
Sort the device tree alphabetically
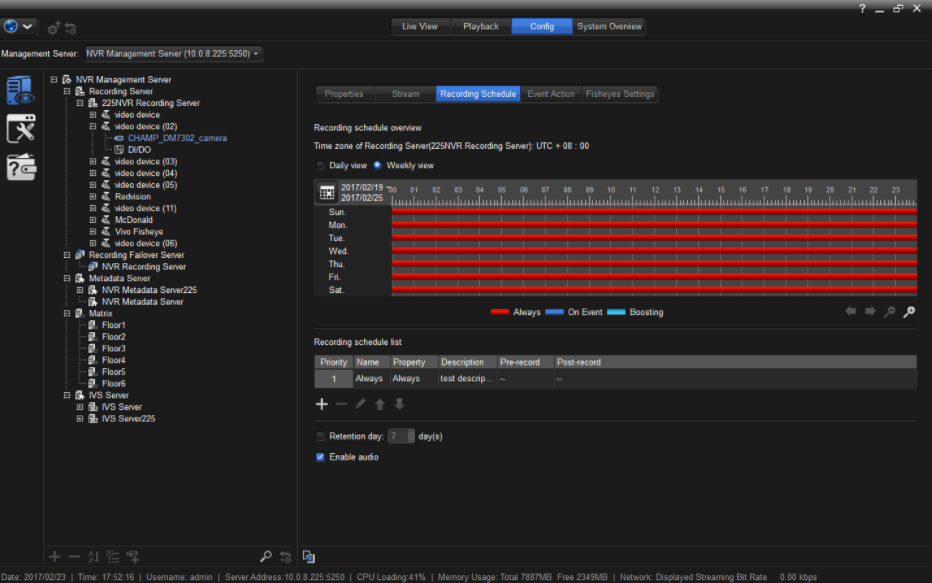coord(93,557)
